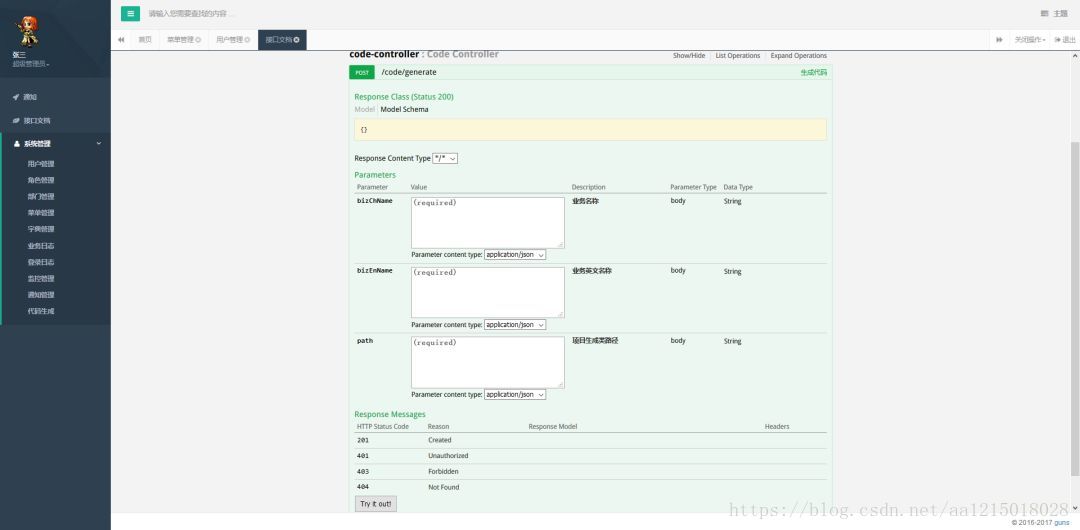Click the Try it out! button
Image resolution: width=1080 pixels, height=530 pixels.
pos(375,504)
